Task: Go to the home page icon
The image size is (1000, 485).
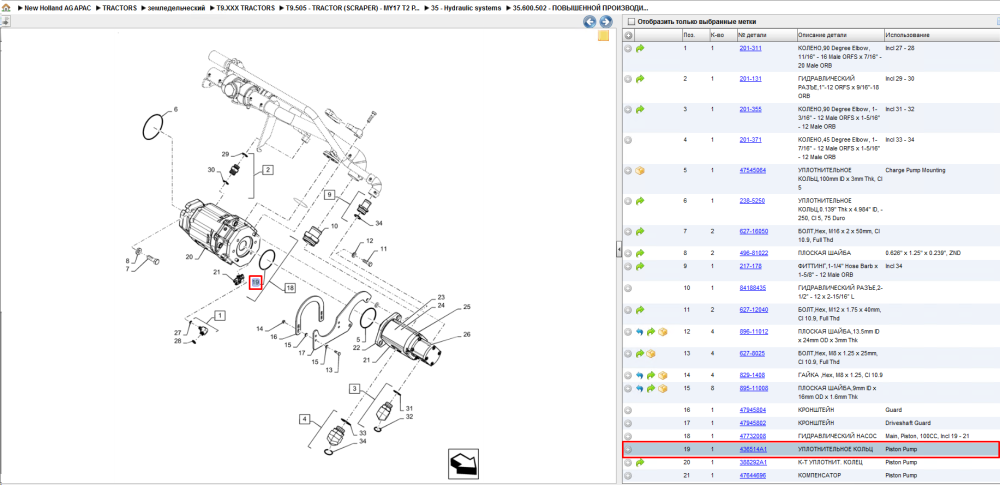Action: [x=6, y=8]
